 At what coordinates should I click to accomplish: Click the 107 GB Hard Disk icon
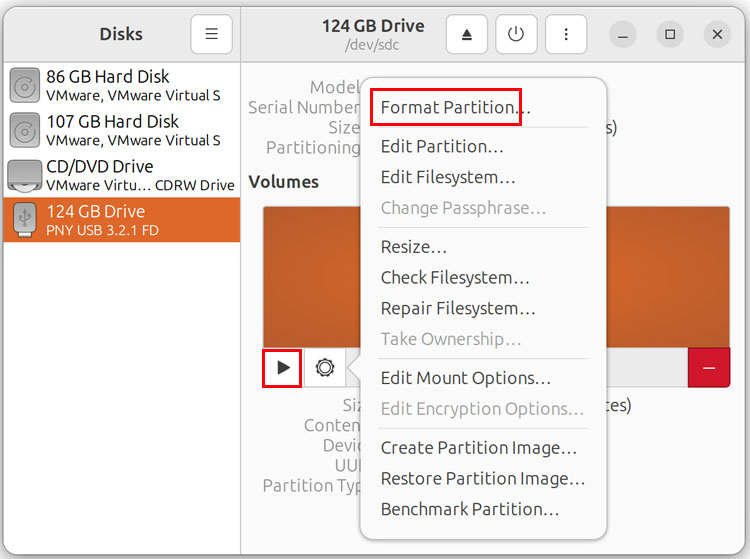(24, 130)
